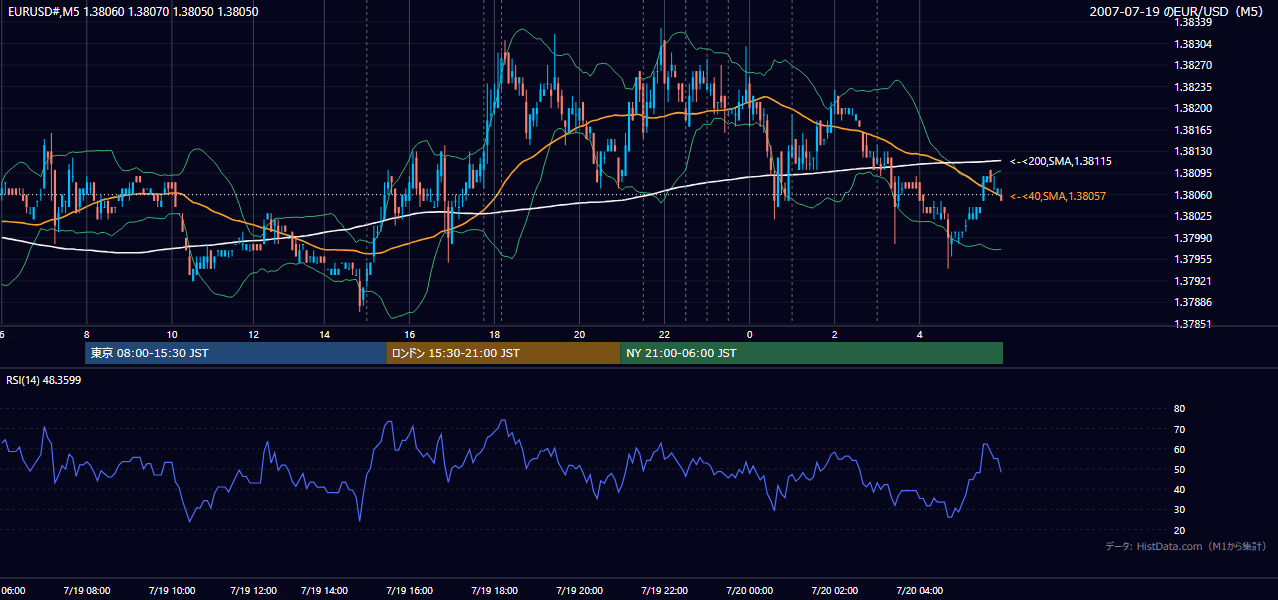This screenshot has height=600, width=1278.
Task: Click the 7/19 08:00 time axis label
Action: 88,591
